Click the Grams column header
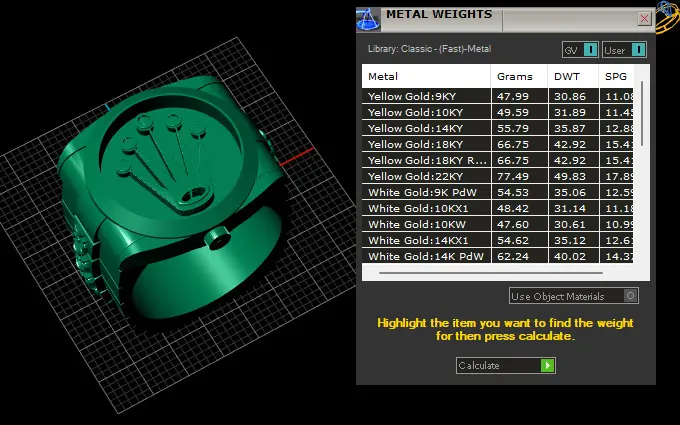Screen dimensions: 680x425 click(519, 77)
